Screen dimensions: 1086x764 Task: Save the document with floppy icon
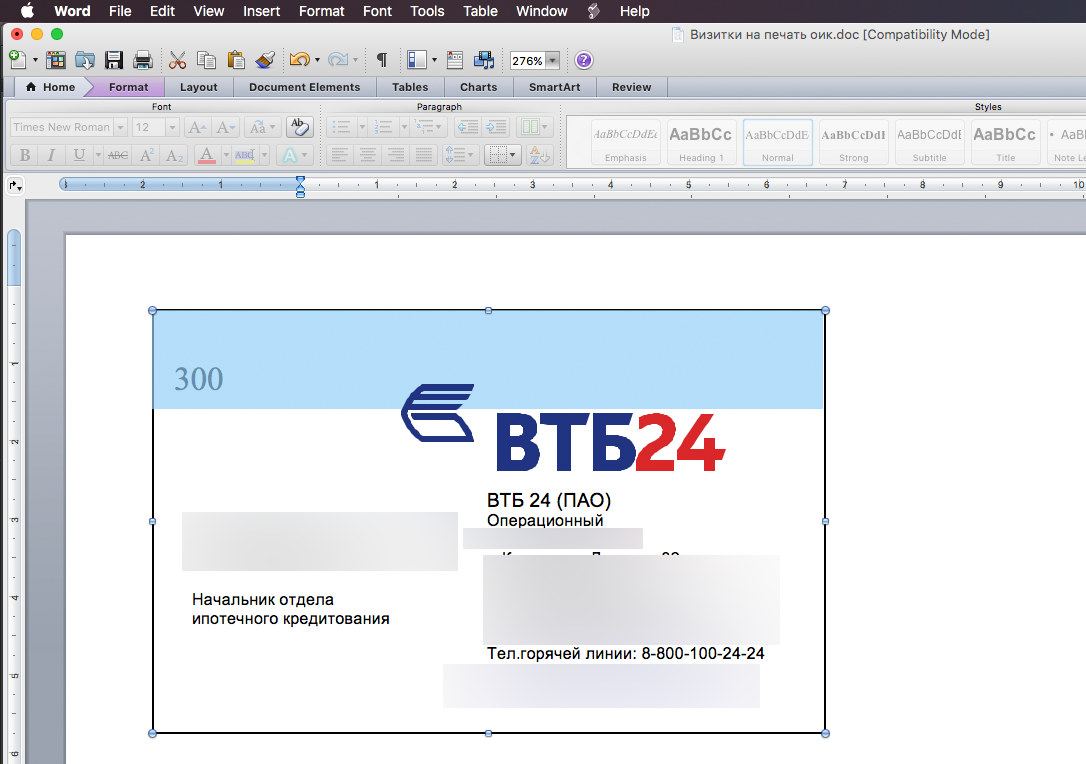[x=114, y=60]
